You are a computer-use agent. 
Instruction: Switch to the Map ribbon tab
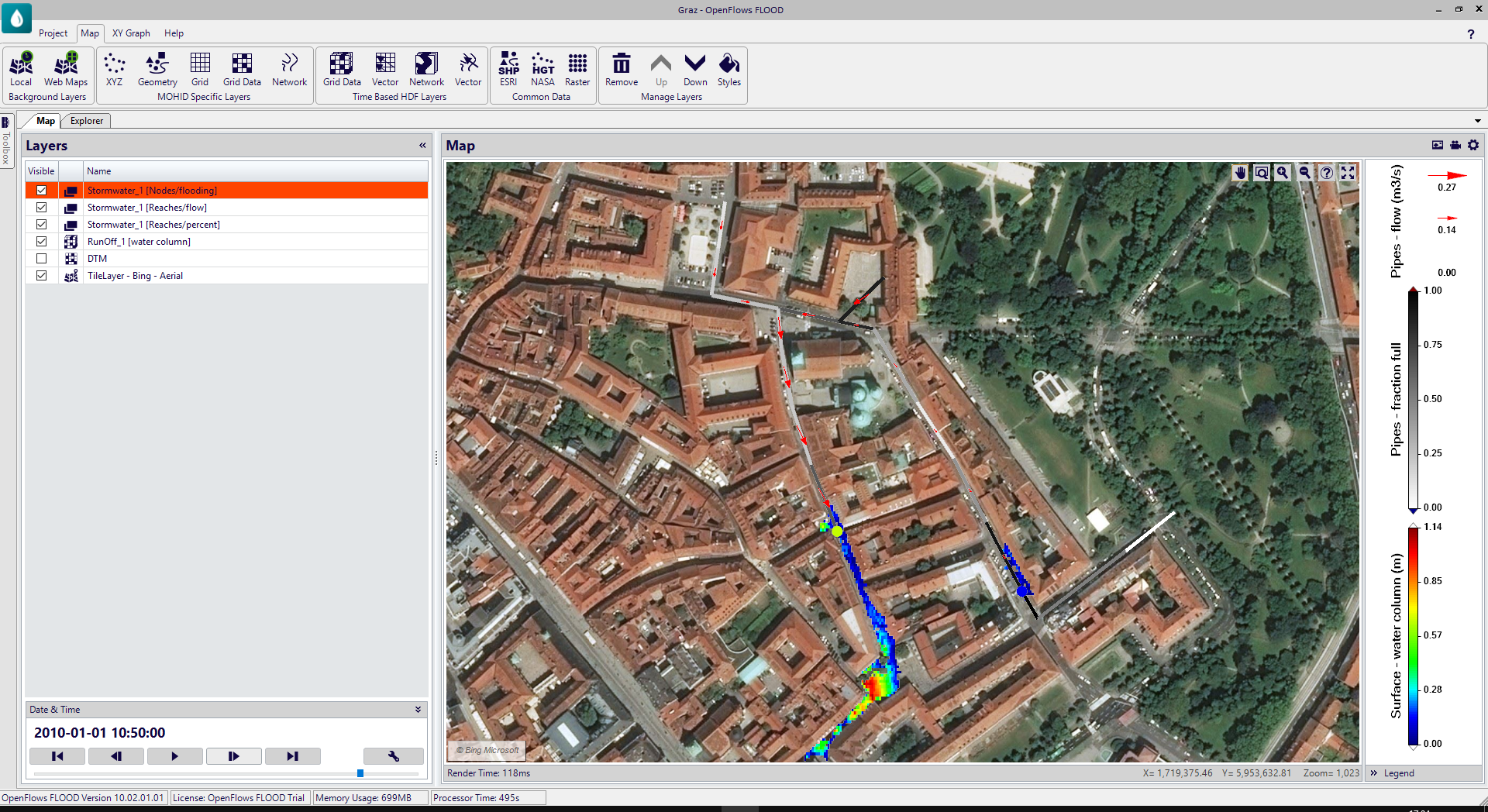[90, 33]
